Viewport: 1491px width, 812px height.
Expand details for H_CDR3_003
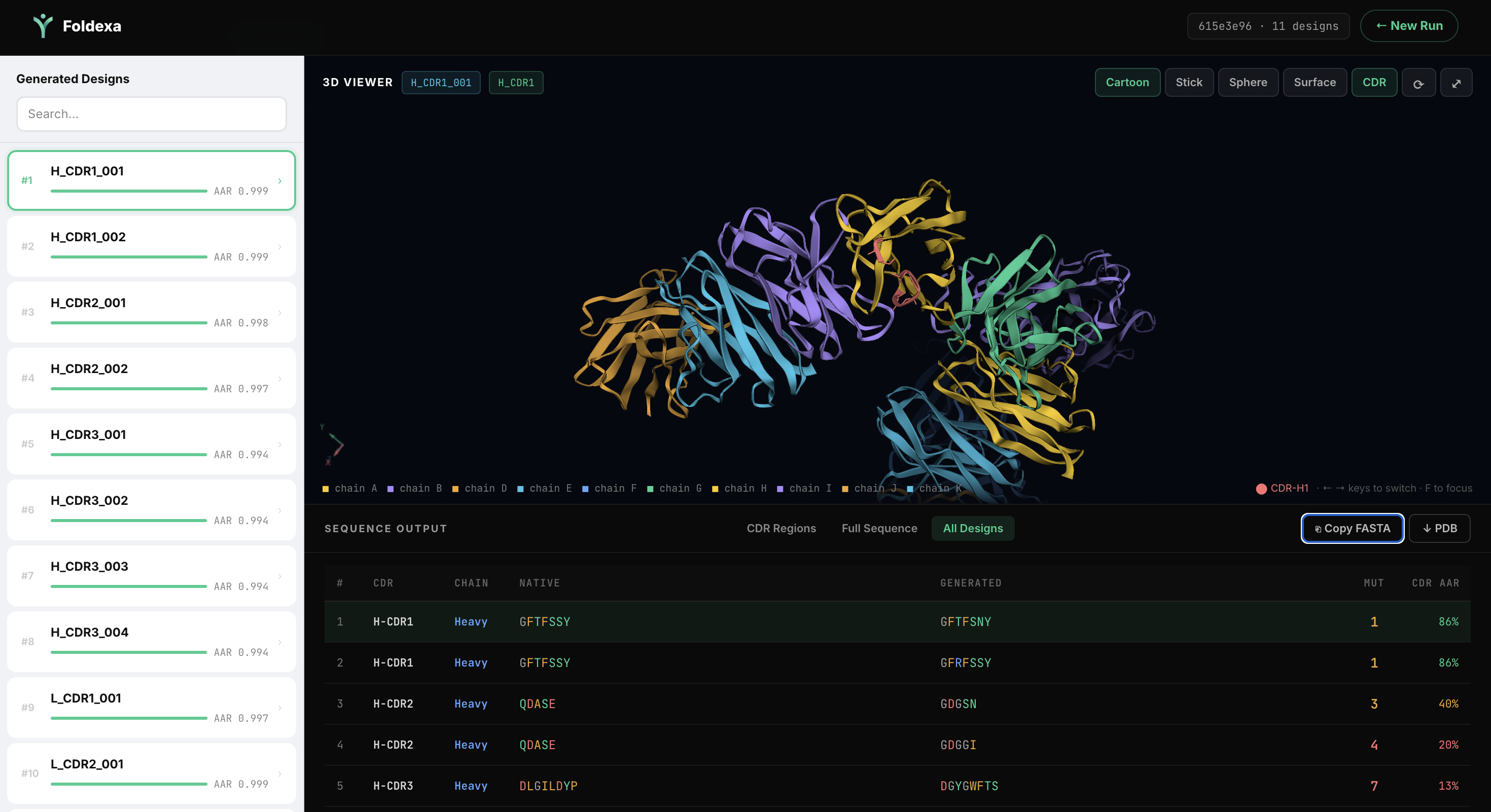click(x=279, y=575)
